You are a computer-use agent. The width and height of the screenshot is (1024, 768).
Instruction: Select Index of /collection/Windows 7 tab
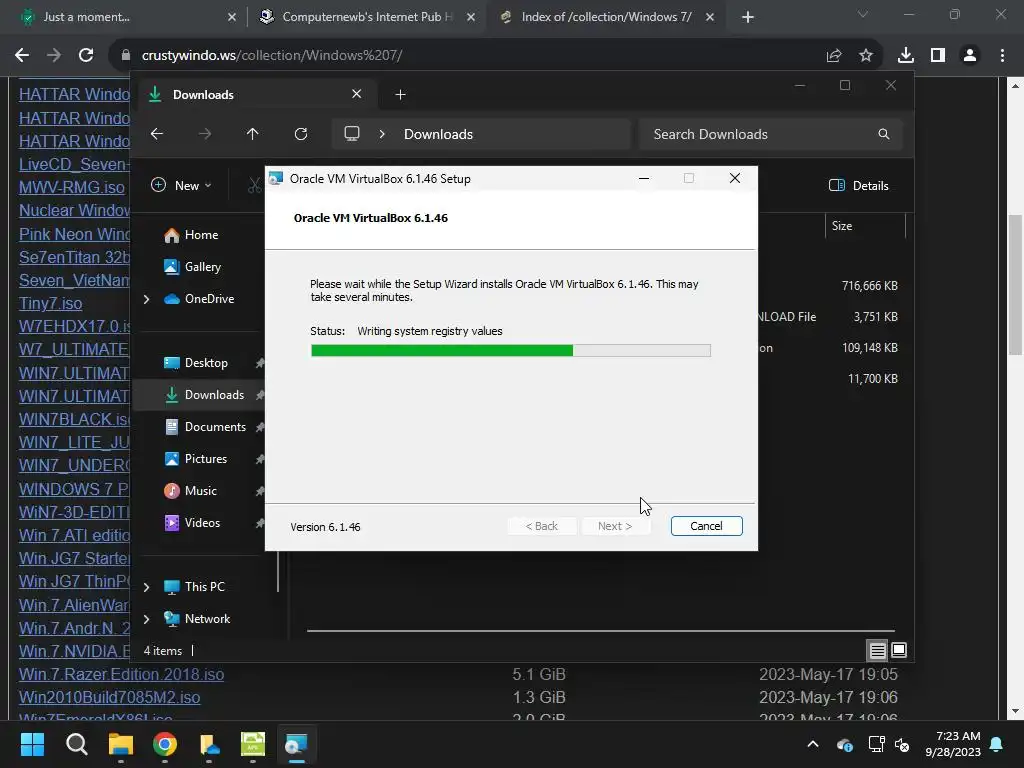607,17
